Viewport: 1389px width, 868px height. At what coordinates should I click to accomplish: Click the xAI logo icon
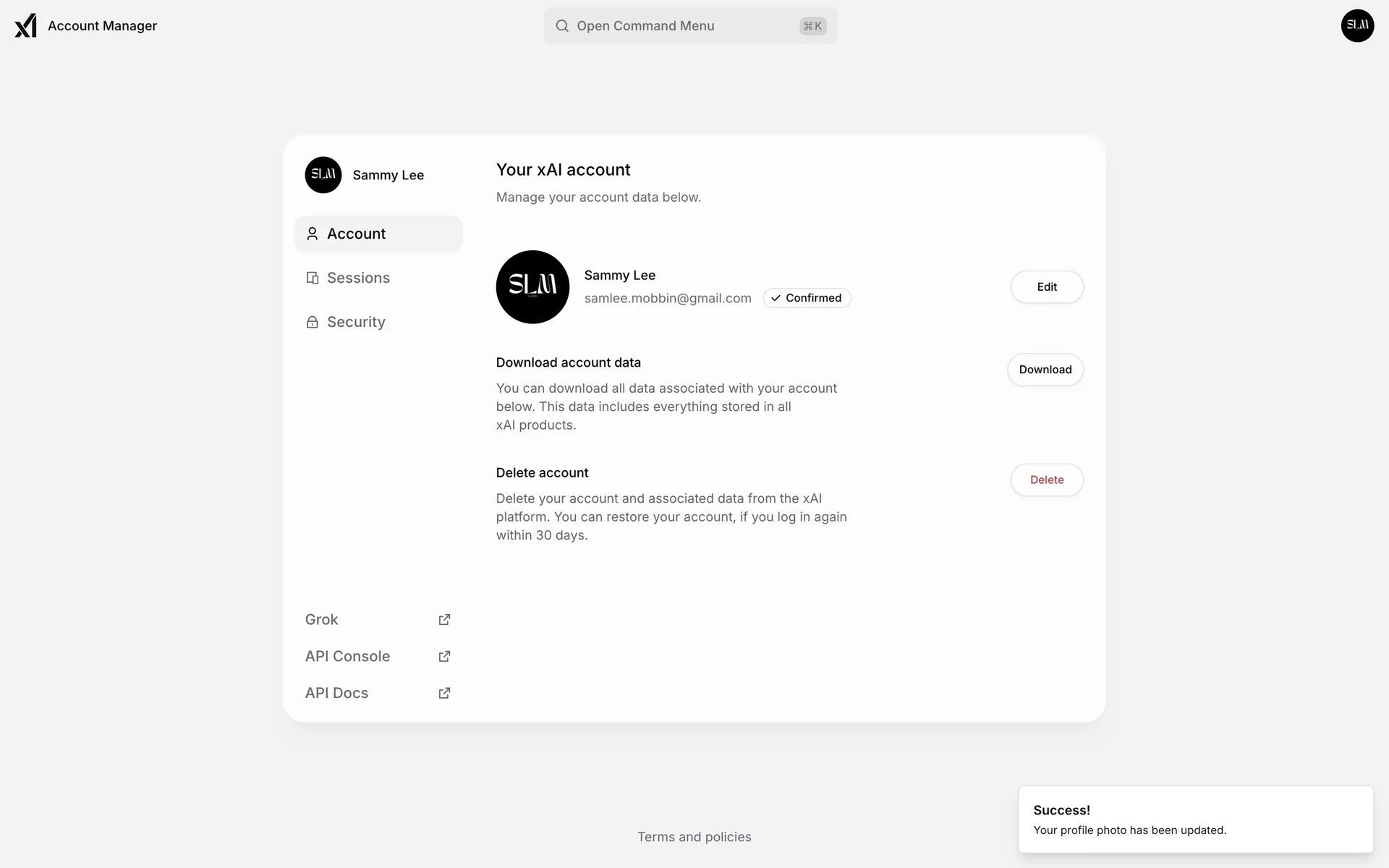click(x=26, y=26)
